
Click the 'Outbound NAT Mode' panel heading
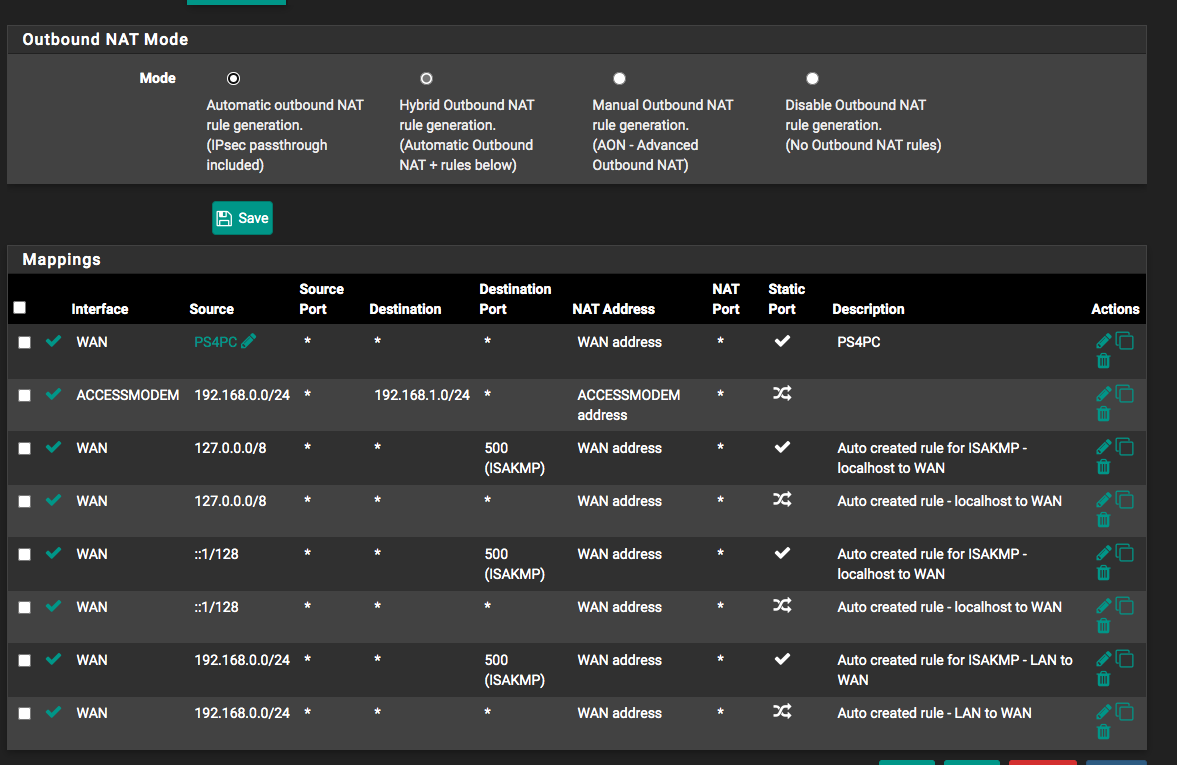tap(105, 39)
